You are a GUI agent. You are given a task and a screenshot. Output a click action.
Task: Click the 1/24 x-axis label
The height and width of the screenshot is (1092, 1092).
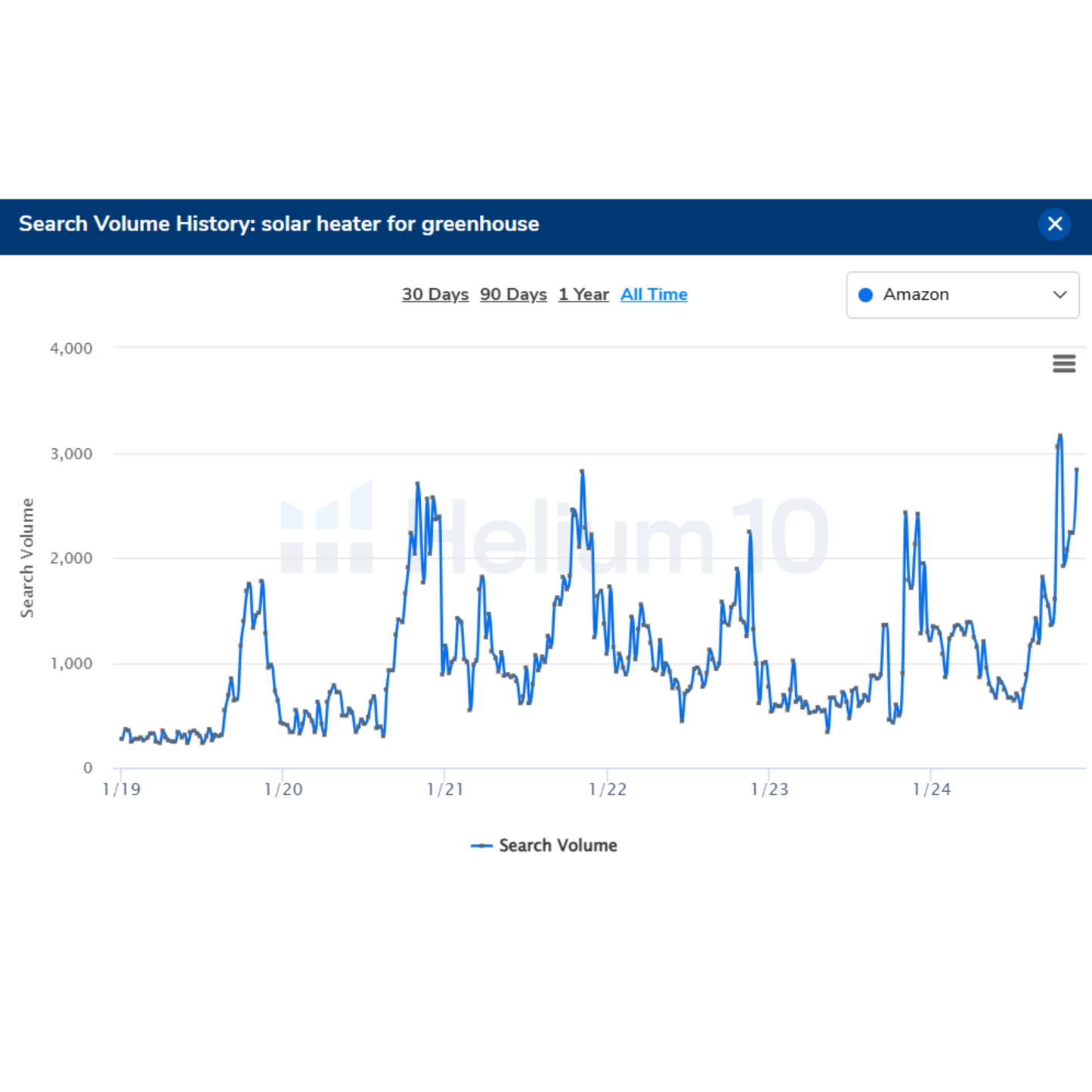[x=931, y=790]
